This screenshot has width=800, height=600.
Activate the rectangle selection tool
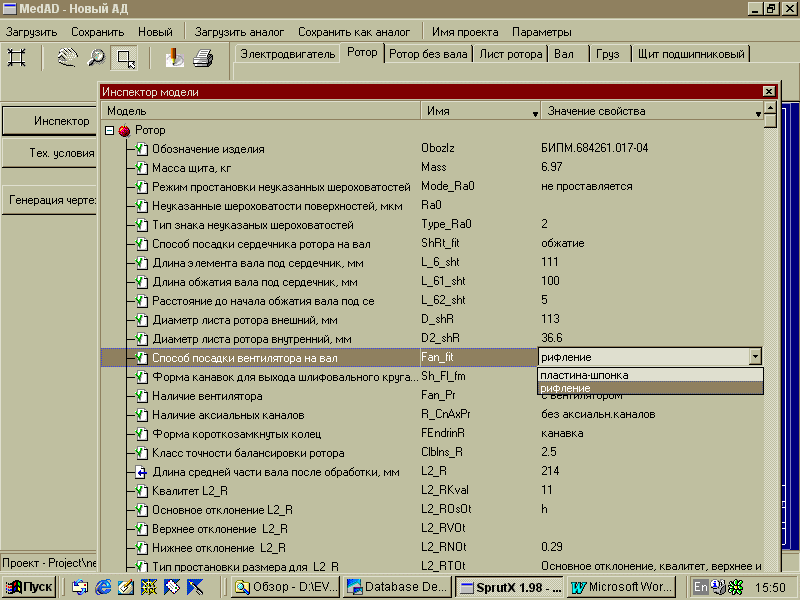(x=125, y=58)
